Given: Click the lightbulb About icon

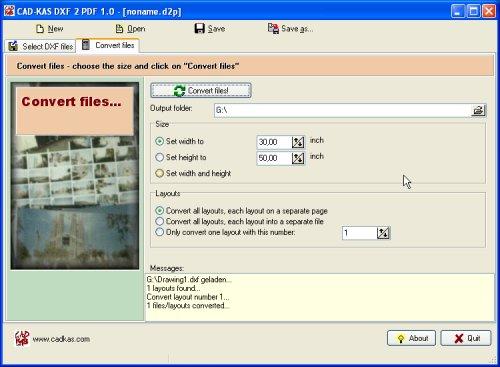Looking at the screenshot, I should click(401, 339).
